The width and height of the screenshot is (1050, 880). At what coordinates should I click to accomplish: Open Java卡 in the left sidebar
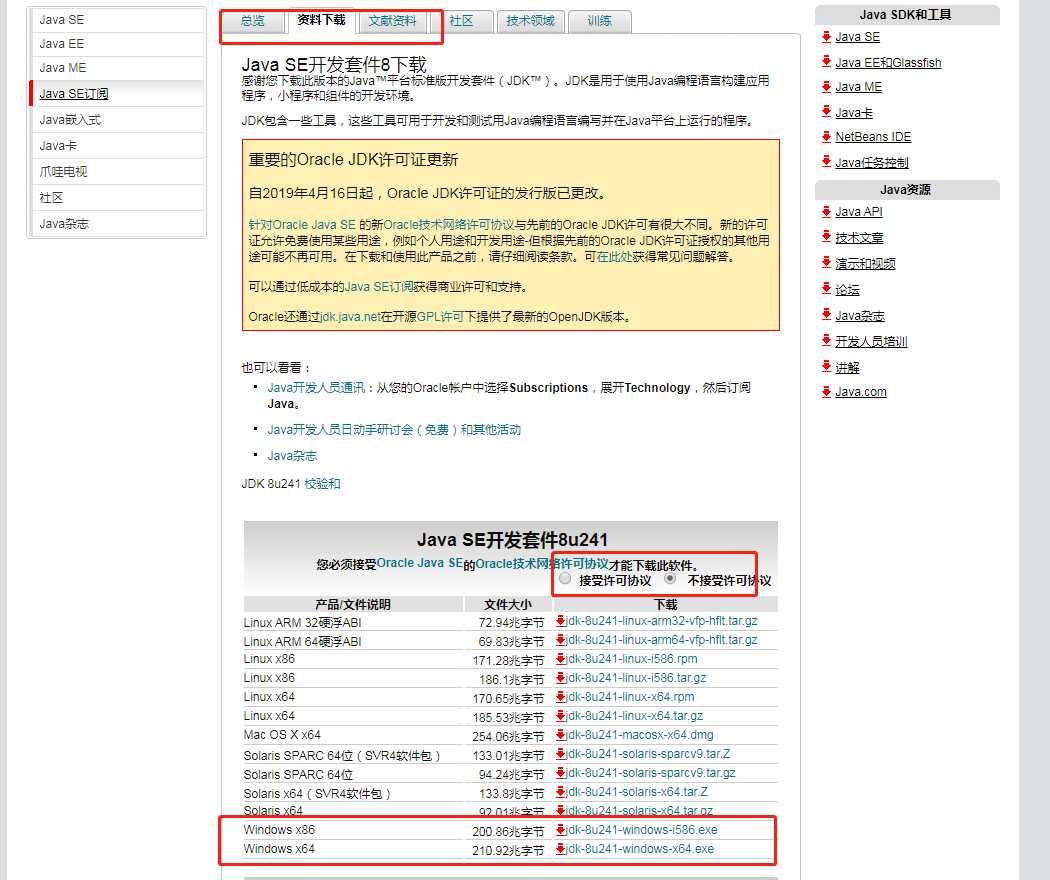[117, 146]
